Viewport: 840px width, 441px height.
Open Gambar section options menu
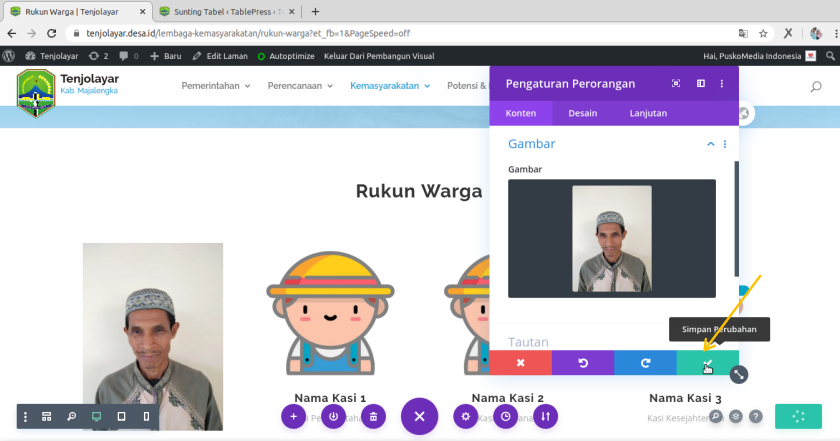(725, 144)
